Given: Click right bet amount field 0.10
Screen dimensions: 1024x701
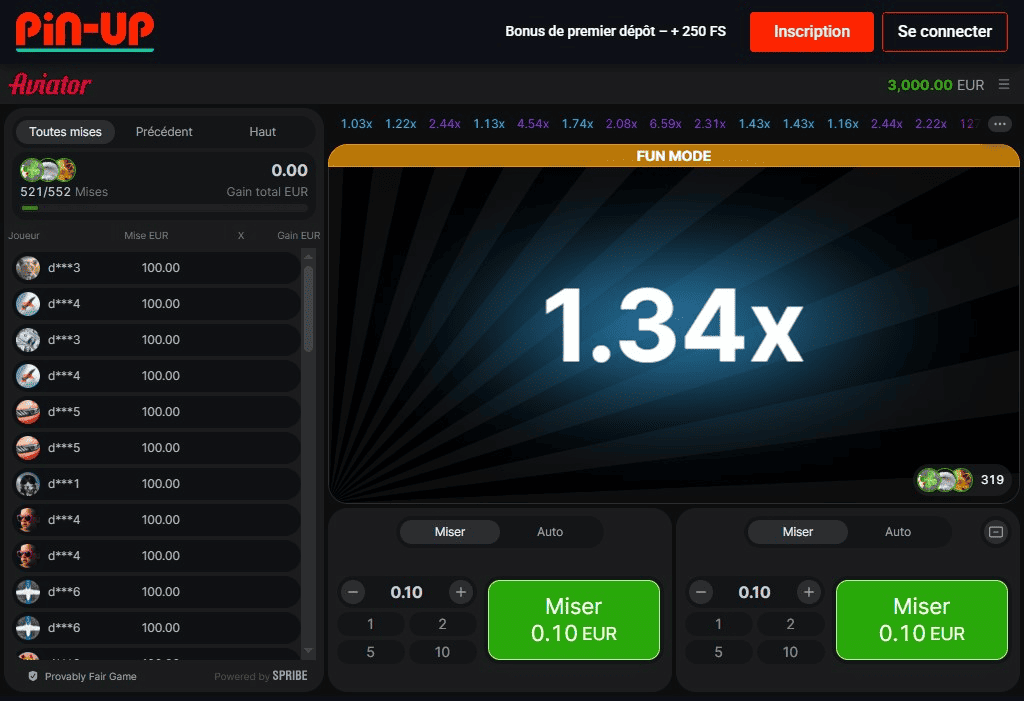Looking at the screenshot, I should point(754,592).
